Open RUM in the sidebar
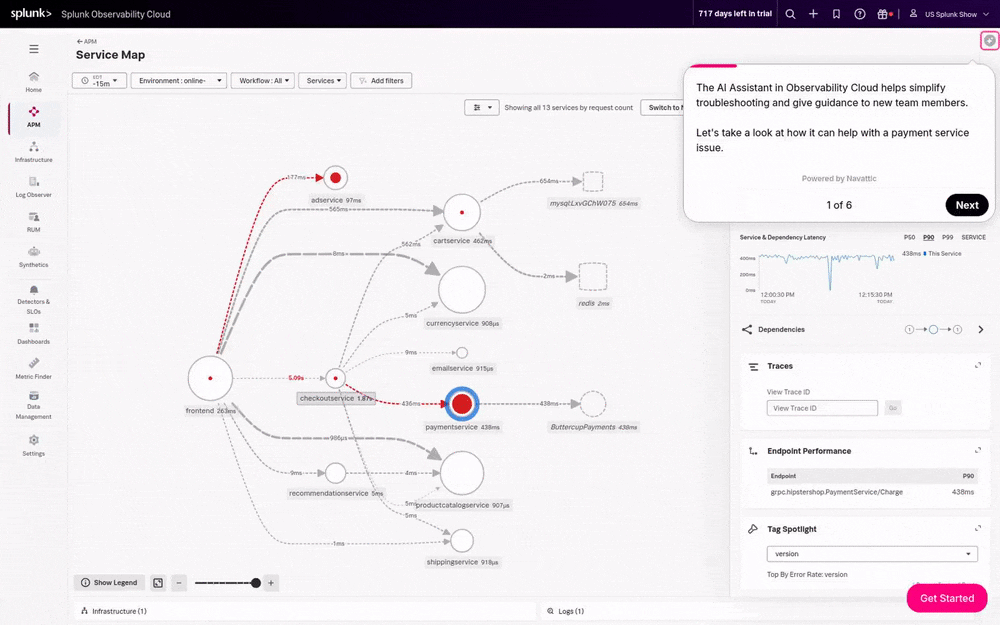 tap(34, 222)
